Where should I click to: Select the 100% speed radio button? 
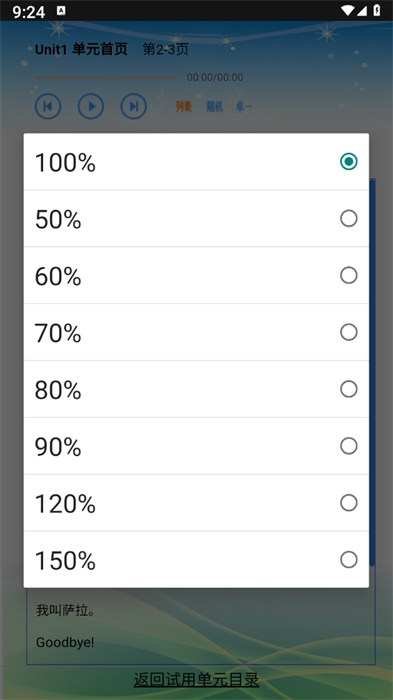348,161
